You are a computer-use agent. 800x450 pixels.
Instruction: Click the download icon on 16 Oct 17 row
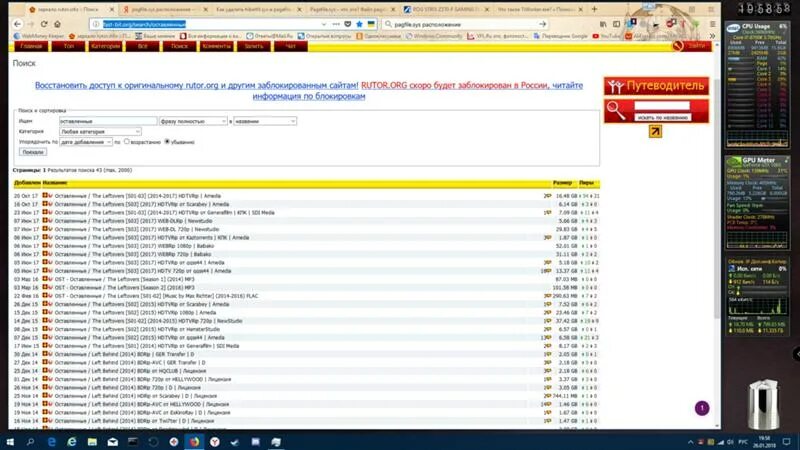click(x=45, y=204)
